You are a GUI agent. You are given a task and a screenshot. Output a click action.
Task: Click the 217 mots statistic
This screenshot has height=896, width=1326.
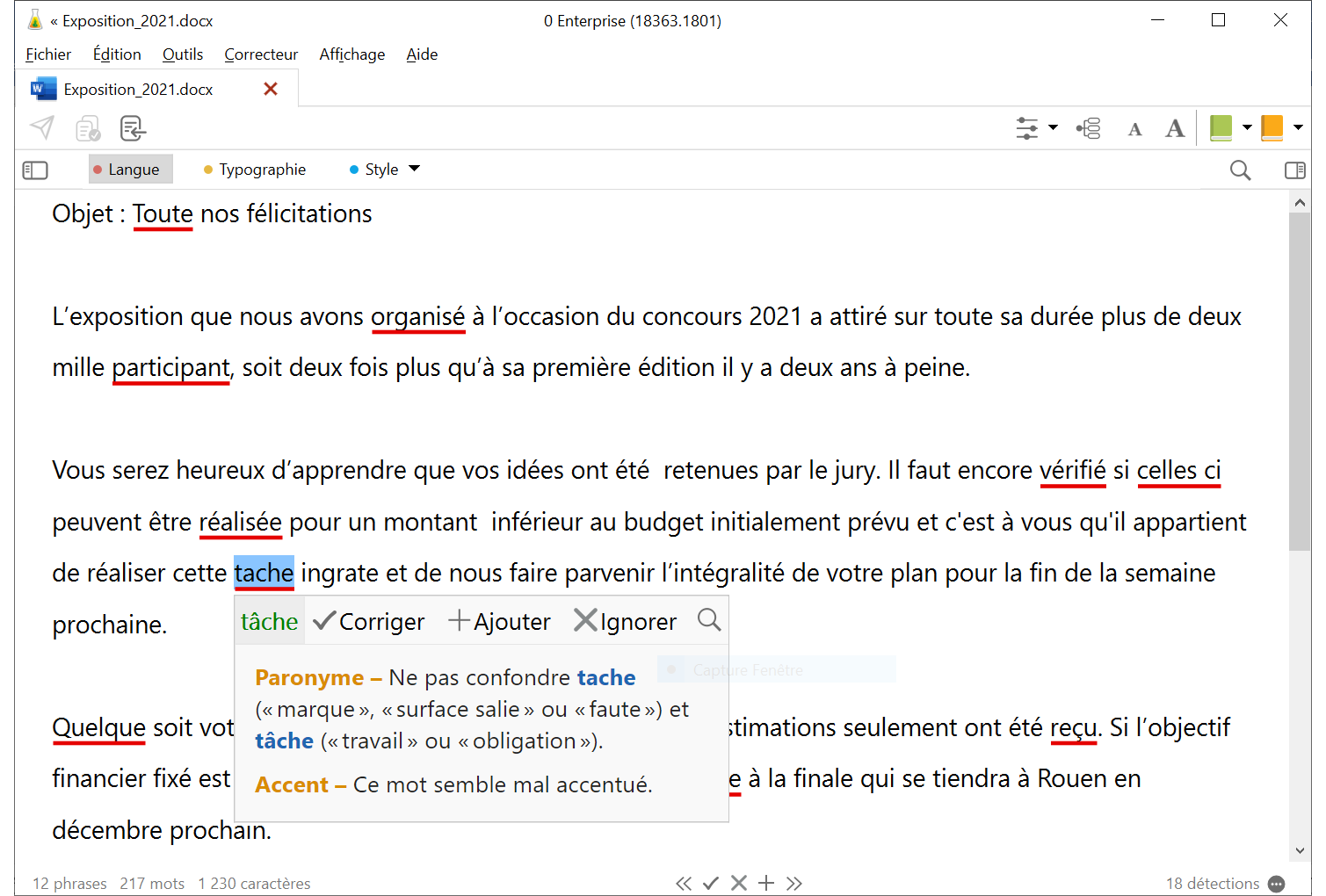point(152,884)
